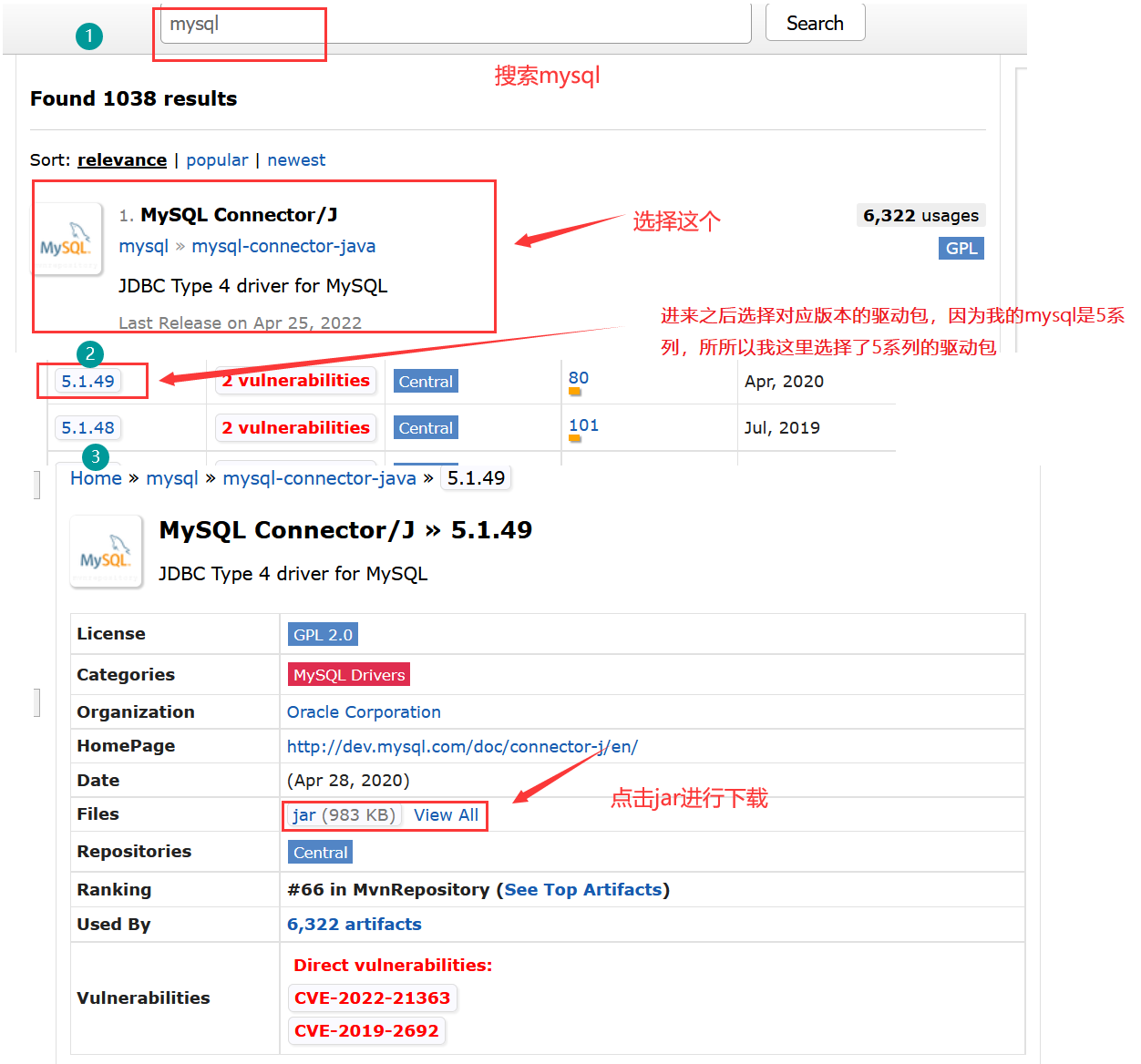1141x1064 pixels.
Task: Click the Central repository tag for 5.1.48
Action: [426, 428]
